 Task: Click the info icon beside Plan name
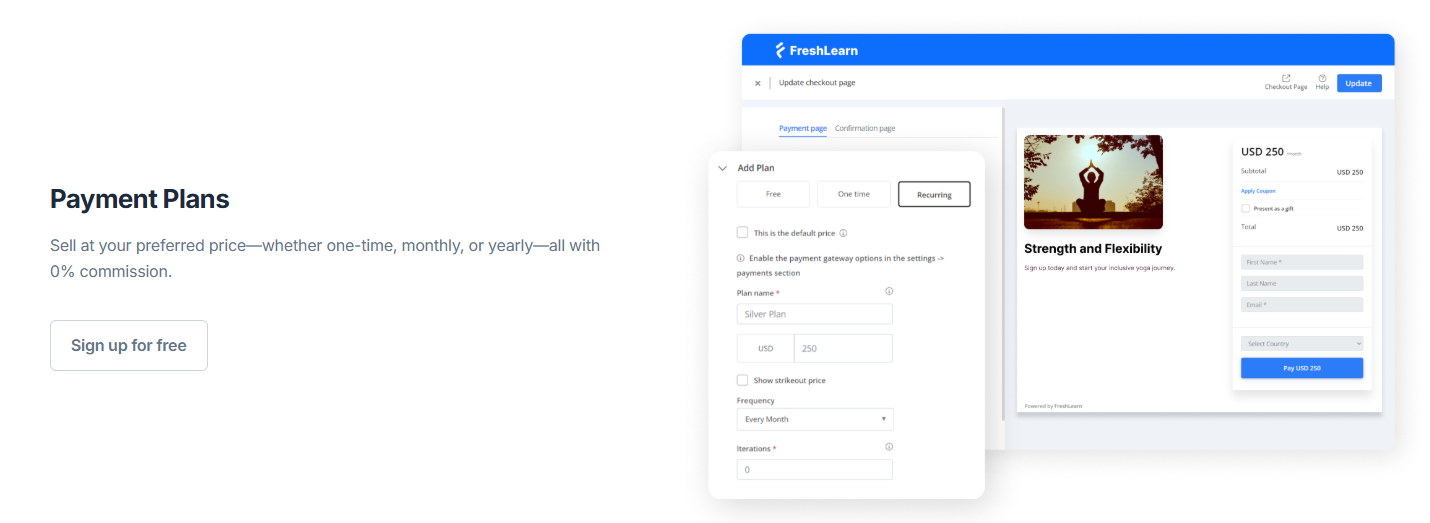pos(889,291)
